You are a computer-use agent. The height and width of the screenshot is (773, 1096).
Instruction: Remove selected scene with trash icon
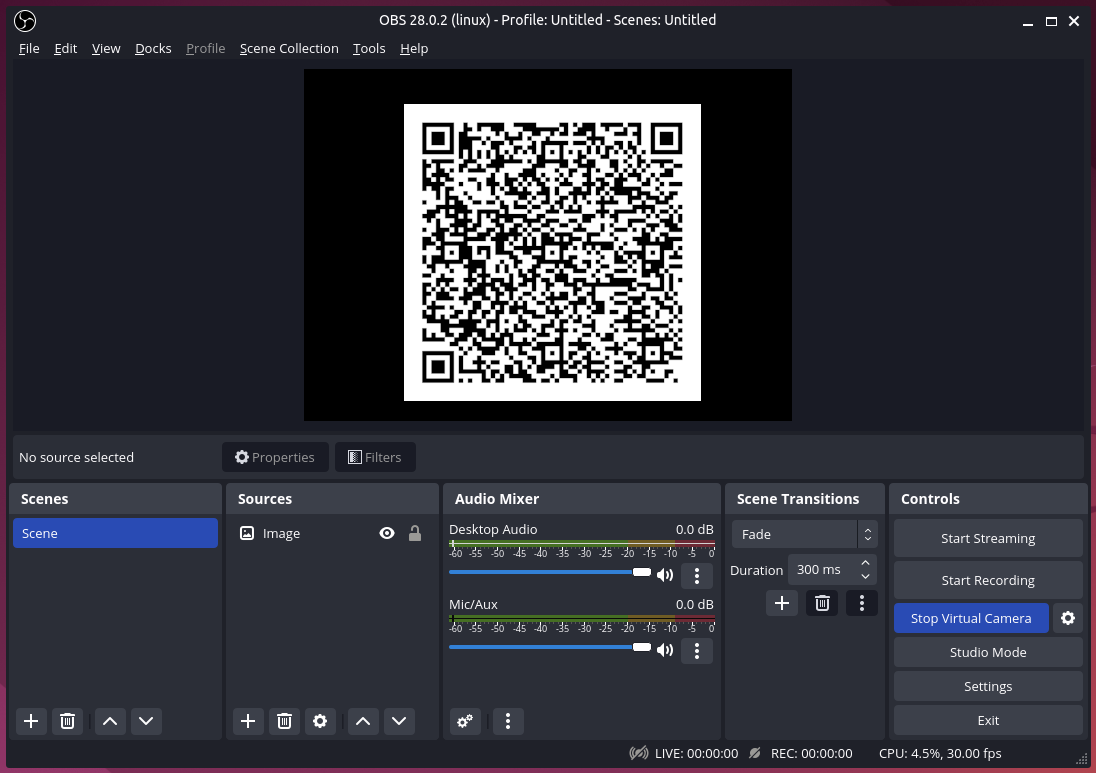click(x=67, y=721)
